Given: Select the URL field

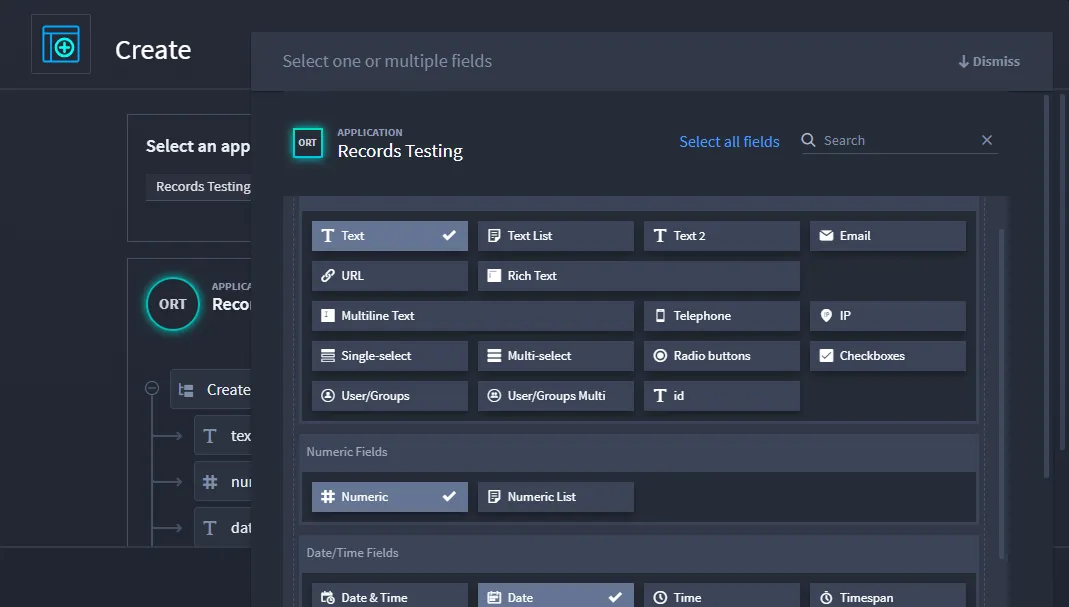Looking at the screenshot, I should (390, 276).
